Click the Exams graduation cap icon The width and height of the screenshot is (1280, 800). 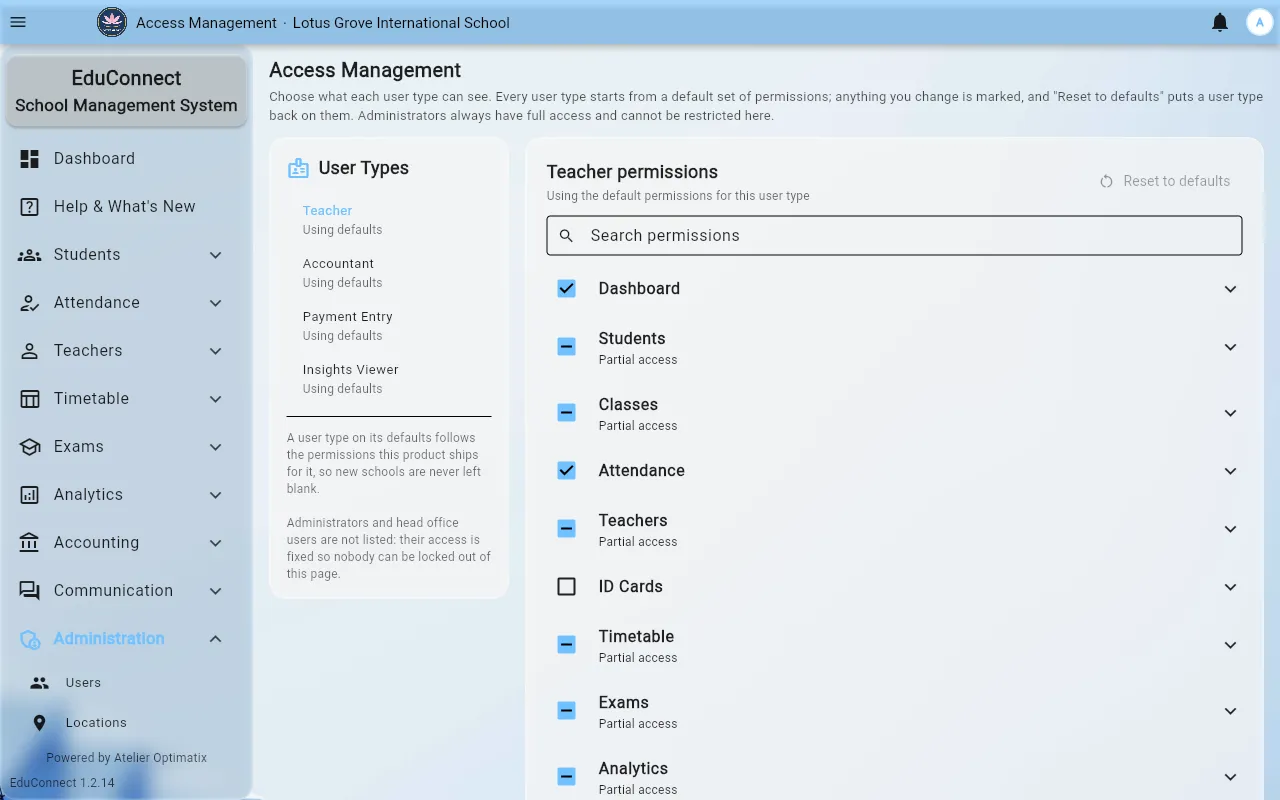tap(30, 447)
